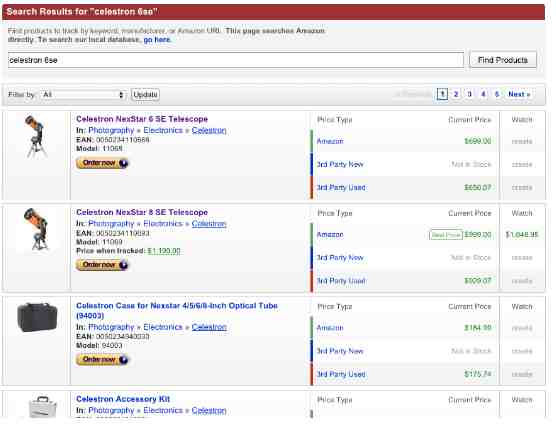Click the $1,048.95 watch price on NexStar 8 SE
This screenshot has height=425, width=556.
pos(522,234)
